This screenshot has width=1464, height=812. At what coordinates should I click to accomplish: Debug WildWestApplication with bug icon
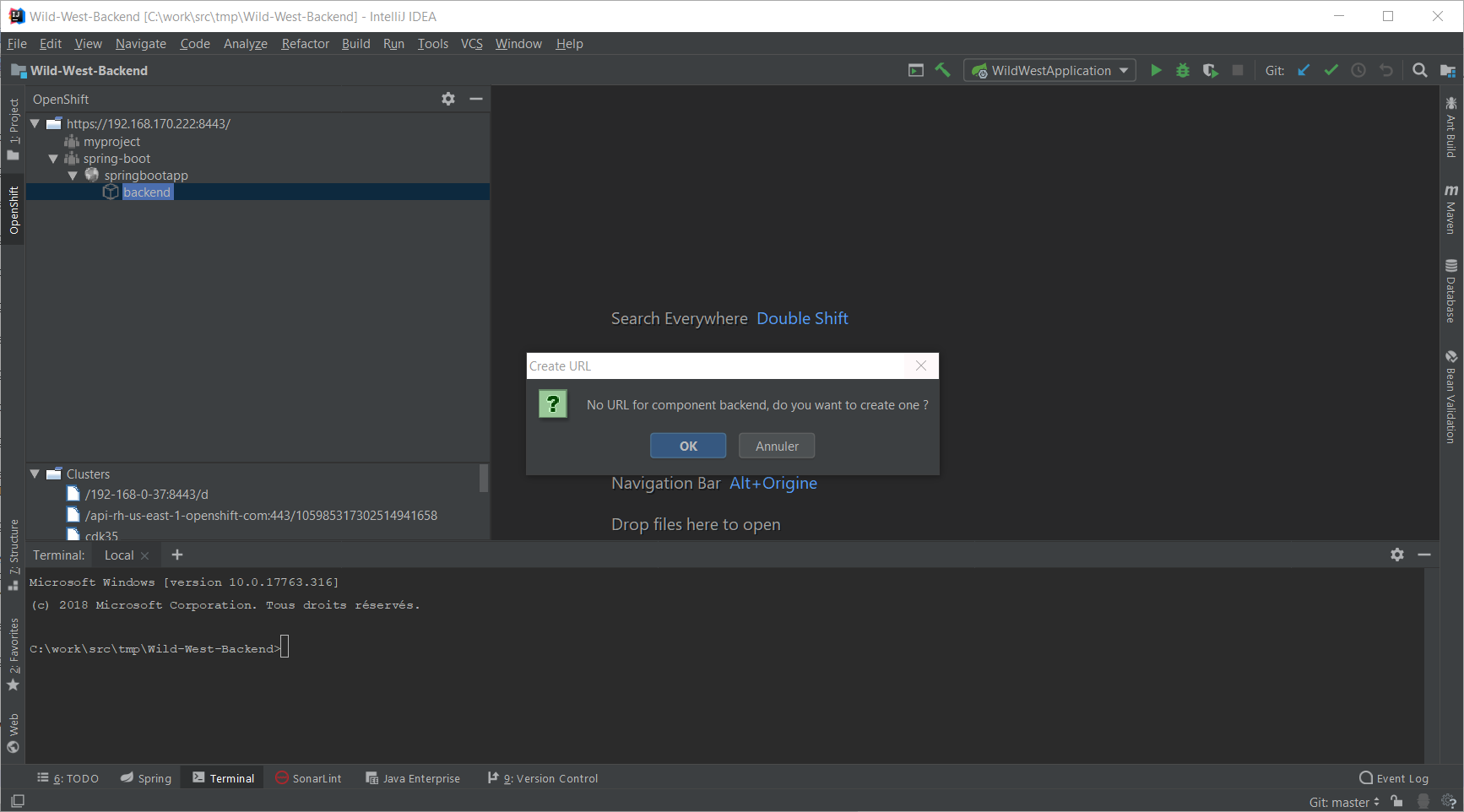click(1183, 71)
